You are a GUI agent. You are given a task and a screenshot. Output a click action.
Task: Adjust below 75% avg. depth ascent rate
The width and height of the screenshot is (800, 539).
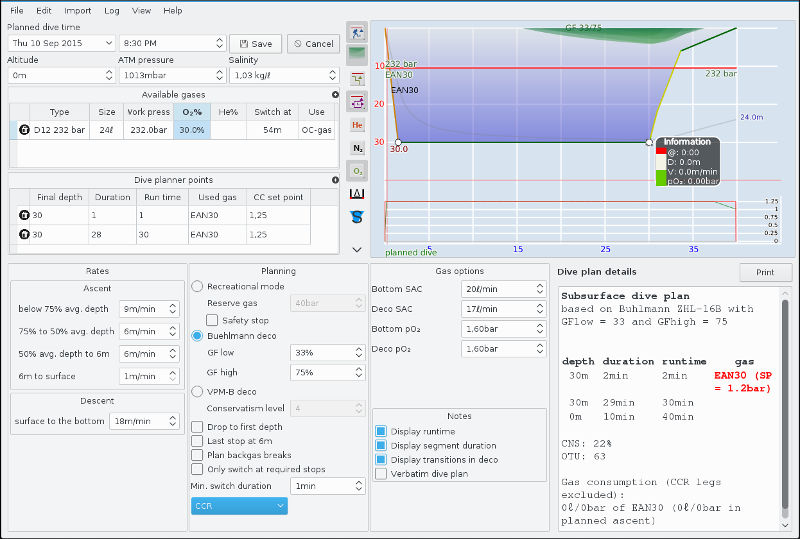pos(172,309)
